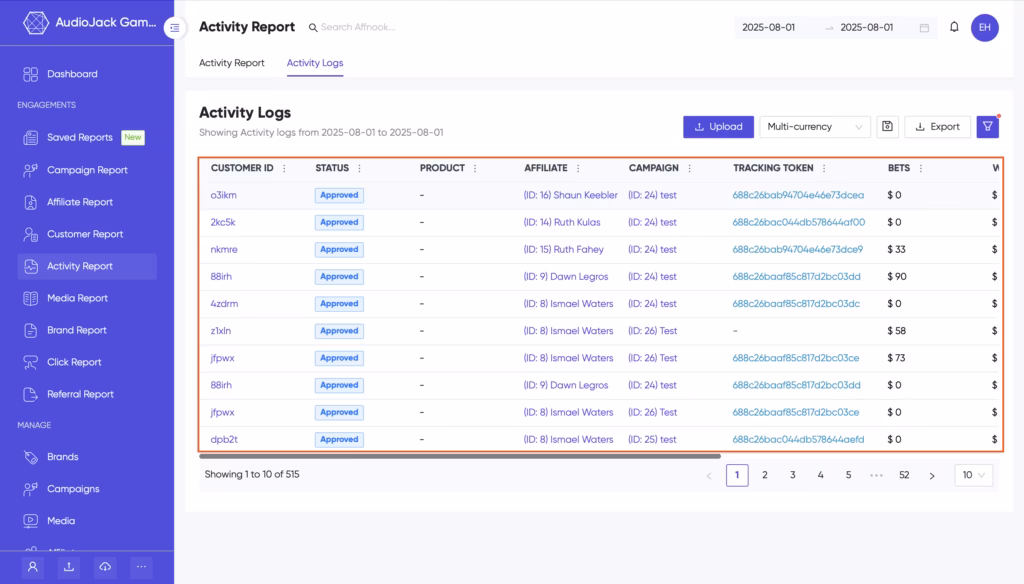Open customer ID o3ikm link
1024x584 pixels.
point(223,195)
